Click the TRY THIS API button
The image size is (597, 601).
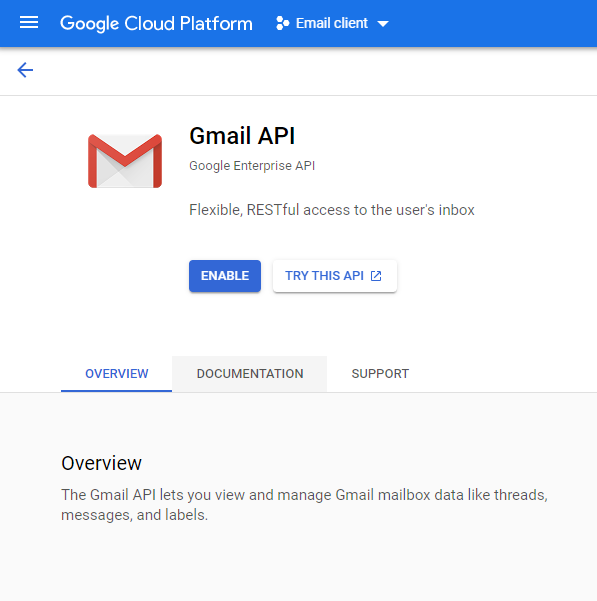tap(335, 276)
